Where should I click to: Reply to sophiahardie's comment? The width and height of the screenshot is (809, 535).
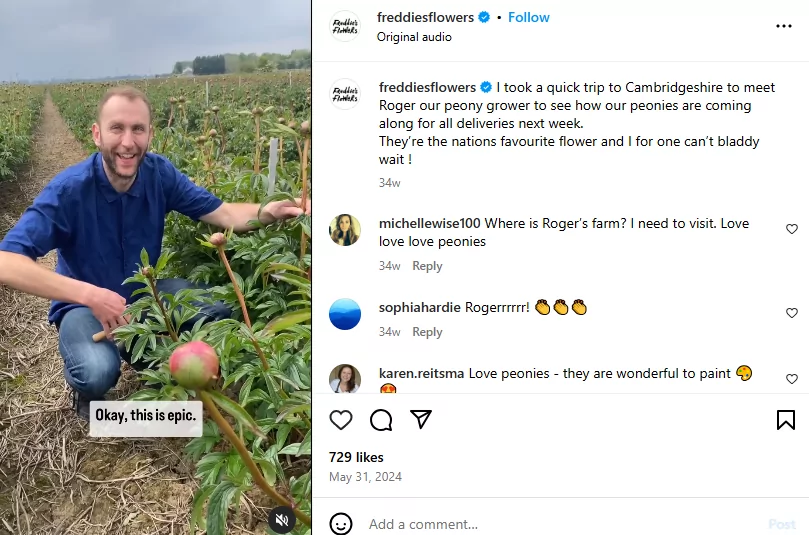pos(427,332)
